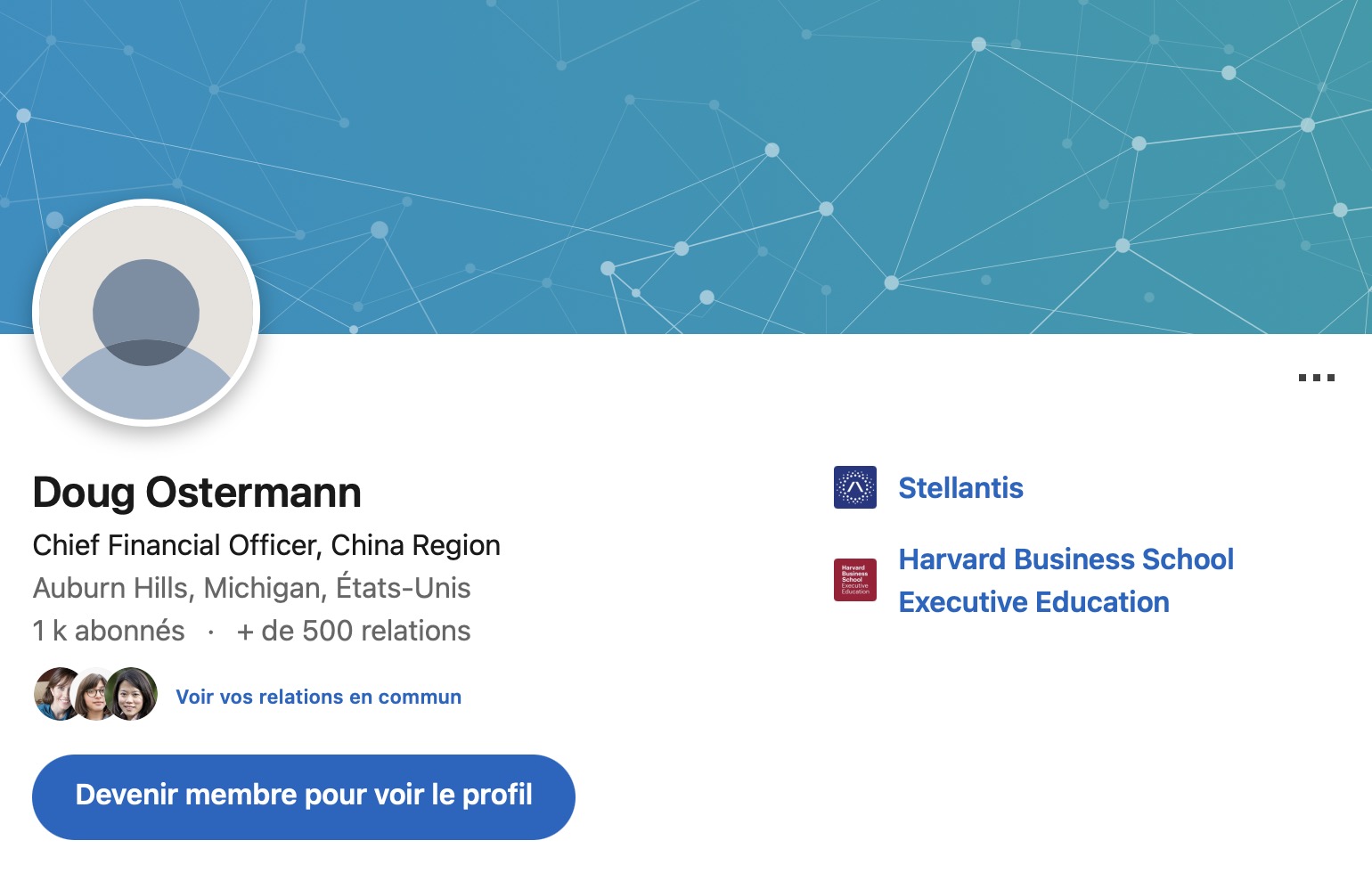
Task: Click the Stellantis company logo
Action: click(854, 487)
